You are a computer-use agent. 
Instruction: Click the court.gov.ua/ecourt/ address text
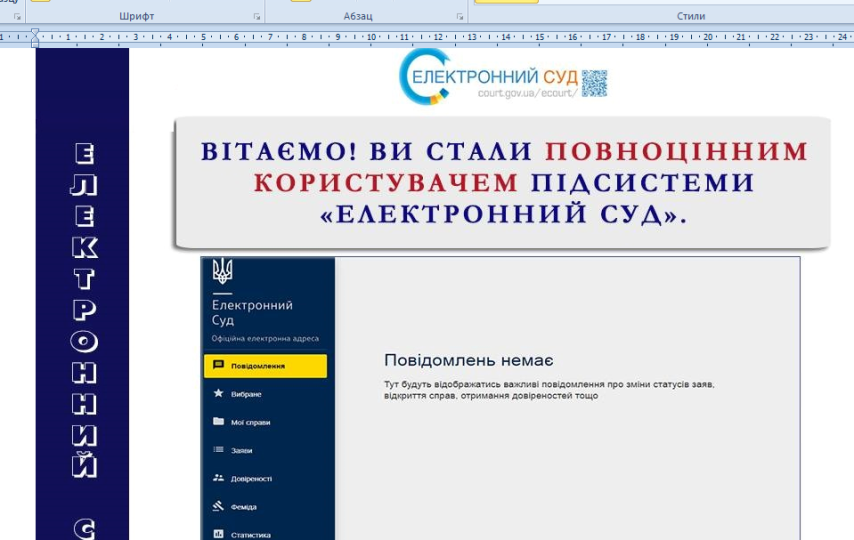click(527, 93)
